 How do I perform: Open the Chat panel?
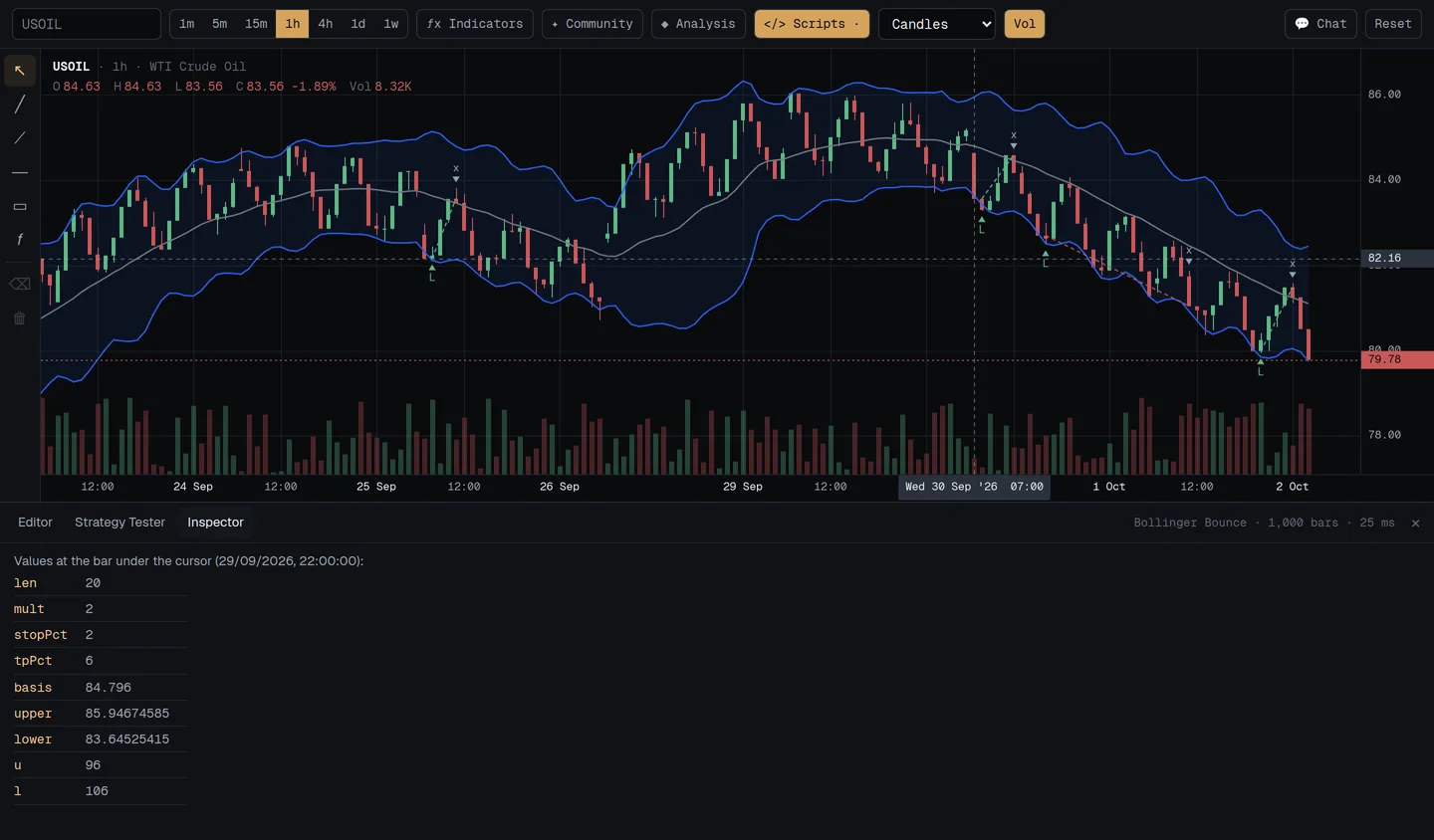pos(1320,24)
